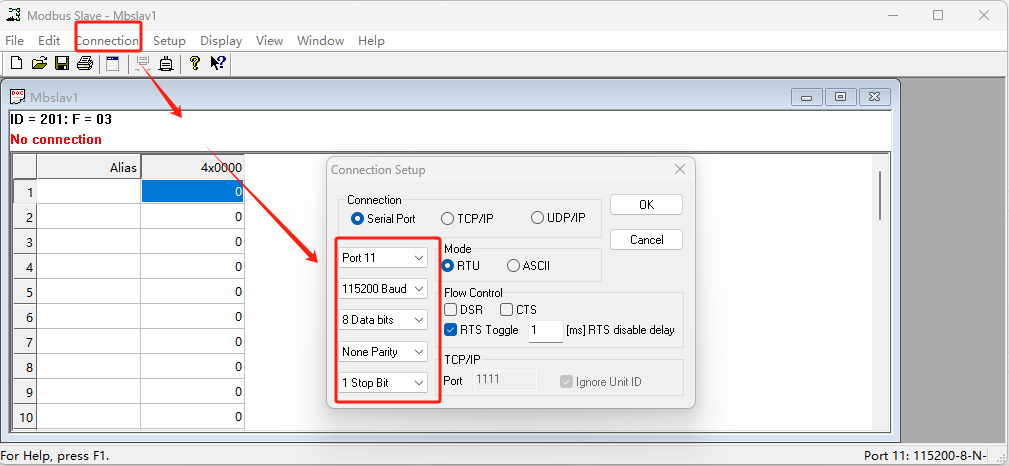The width and height of the screenshot is (1009, 466).
Task: Enable the DSR flow control checkbox
Action: [x=451, y=310]
